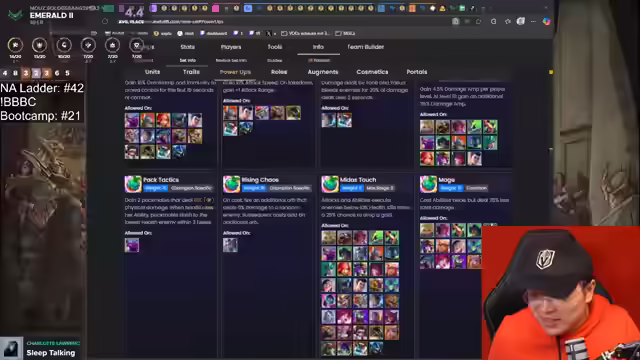Click the Rising Chaos power-up icon

[231, 184]
